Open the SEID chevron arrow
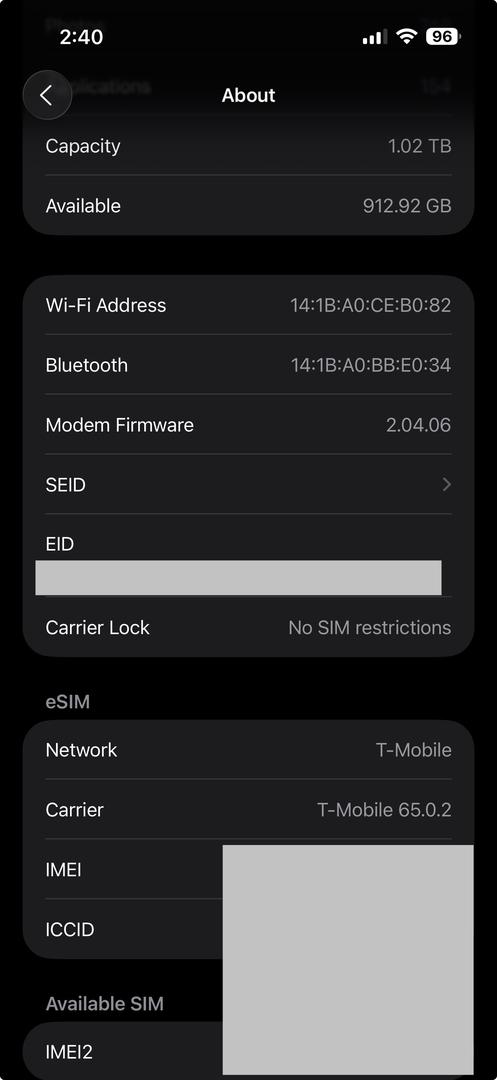 pos(446,484)
